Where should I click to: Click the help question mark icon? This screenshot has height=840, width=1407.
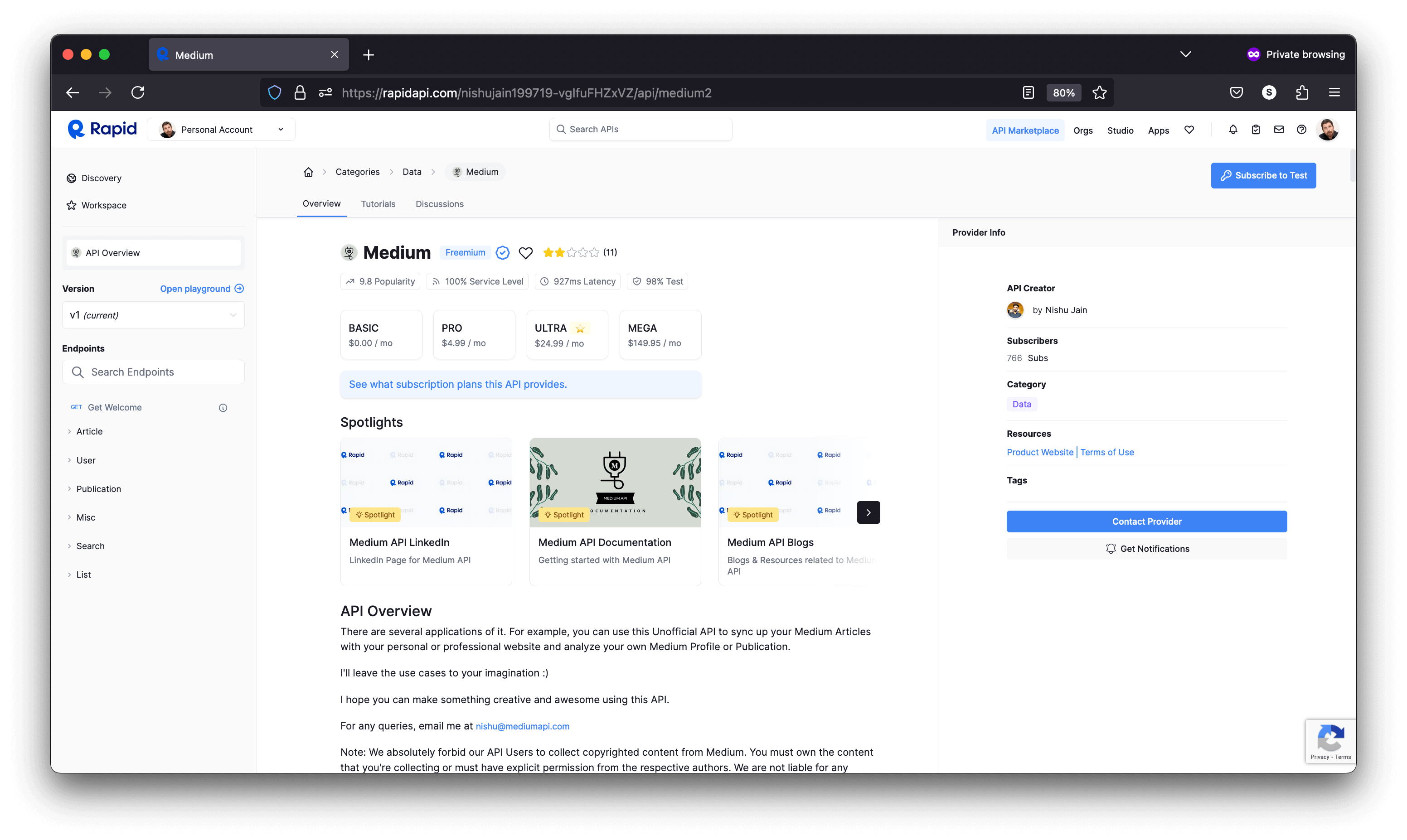(x=1301, y=130)
